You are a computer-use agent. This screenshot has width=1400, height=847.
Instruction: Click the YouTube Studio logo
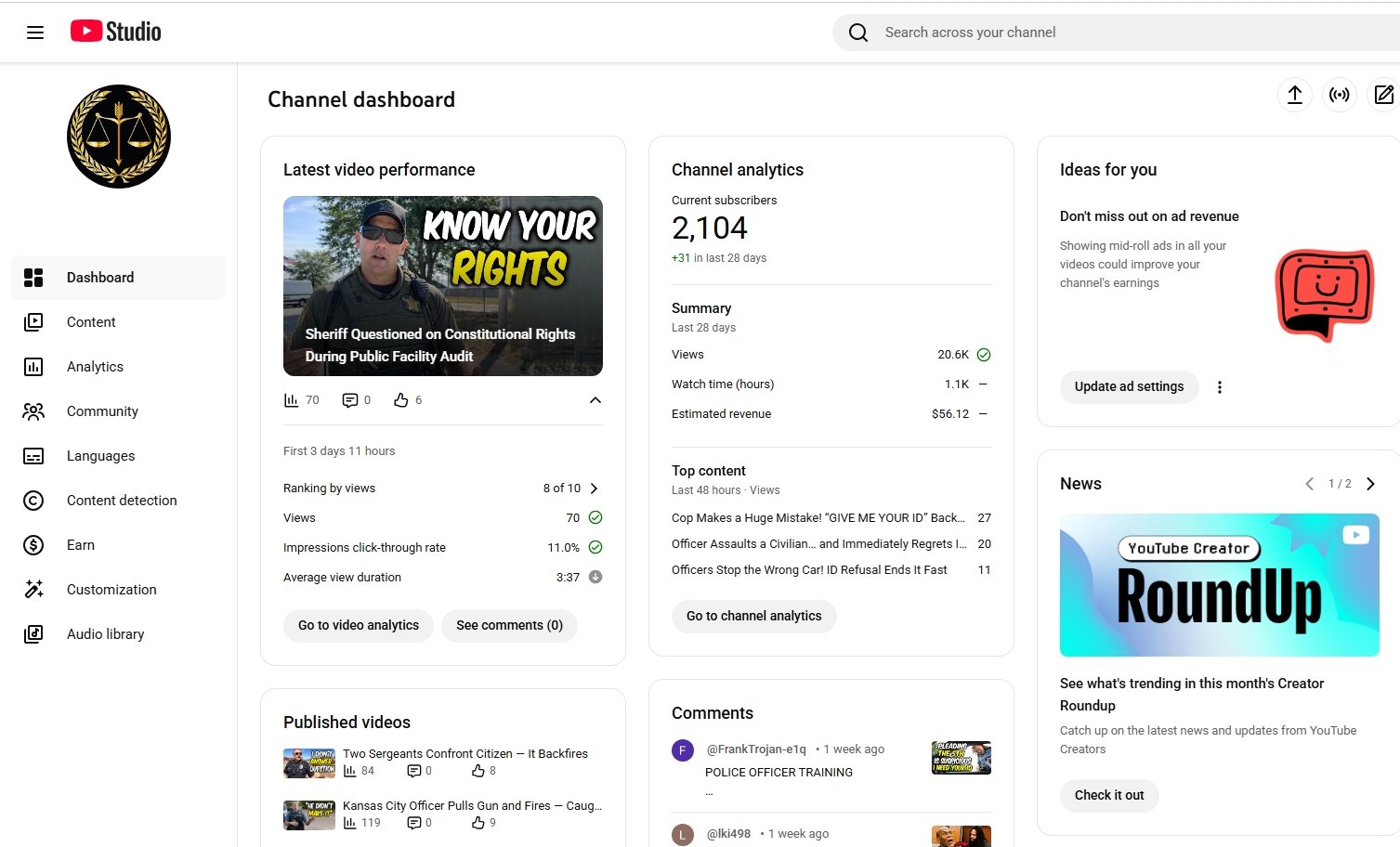(116, 32)
